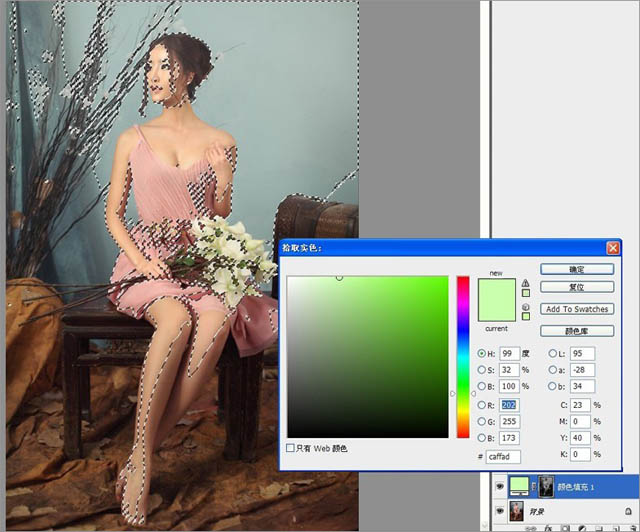Screen dimensions: 640x532
Task: Select the S (saturation) radio button
Action: [482, 370]
